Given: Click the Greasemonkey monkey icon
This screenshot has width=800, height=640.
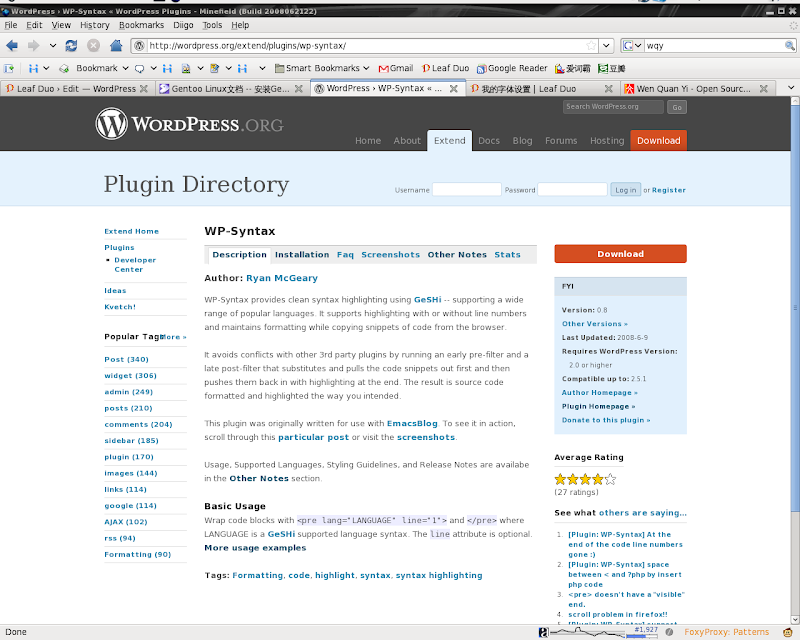Looking at the screenshot, I should point(787,632).
